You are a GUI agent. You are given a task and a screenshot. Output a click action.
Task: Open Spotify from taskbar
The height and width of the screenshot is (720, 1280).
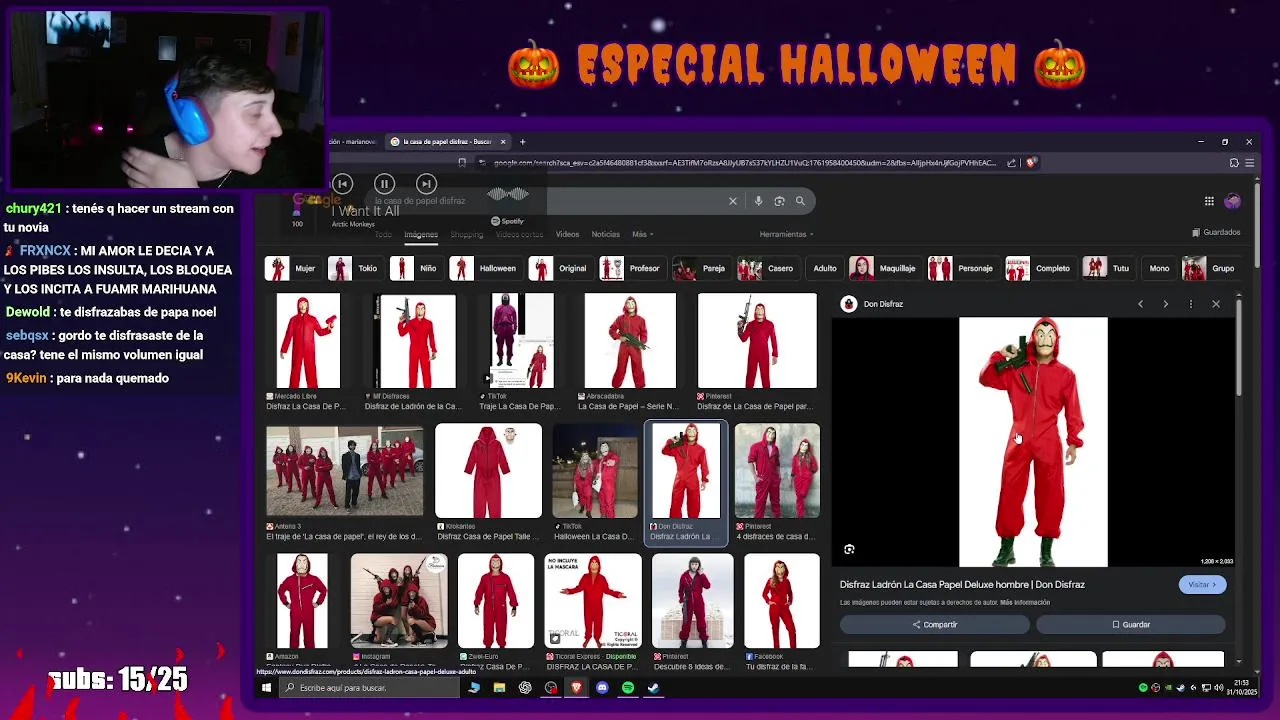click(x=628, y=688)
